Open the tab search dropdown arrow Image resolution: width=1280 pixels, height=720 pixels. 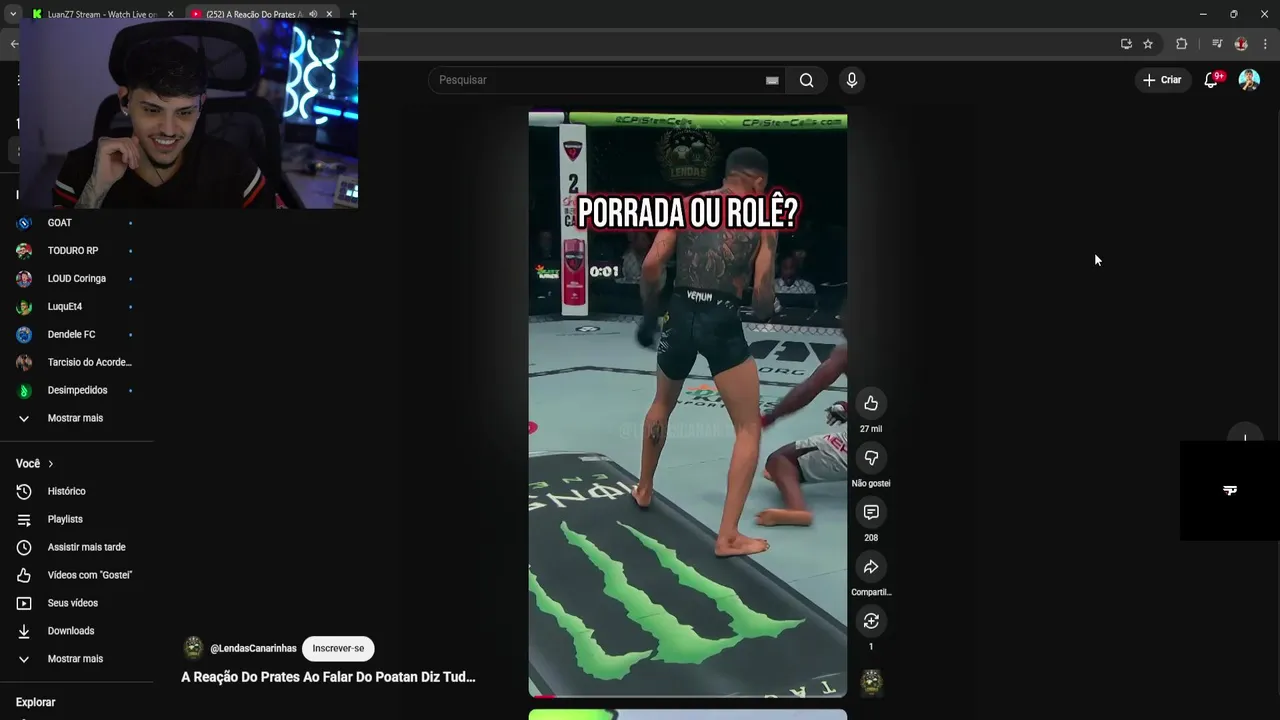[x=12, y=14]
